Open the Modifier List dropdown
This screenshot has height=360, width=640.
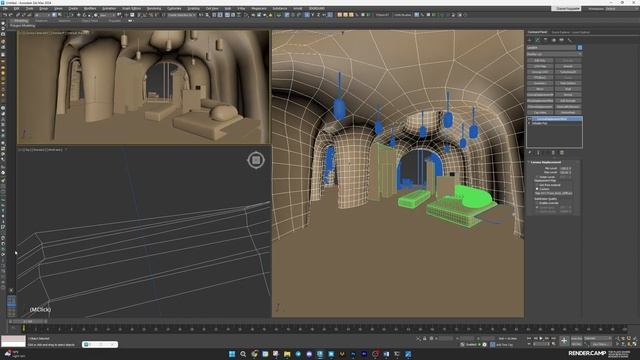coord(554,54)
